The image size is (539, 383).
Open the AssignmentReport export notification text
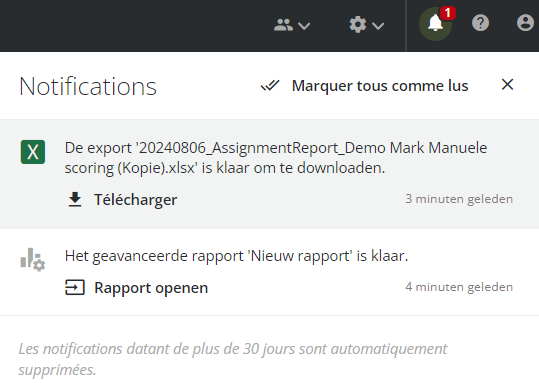coord(276,158)
